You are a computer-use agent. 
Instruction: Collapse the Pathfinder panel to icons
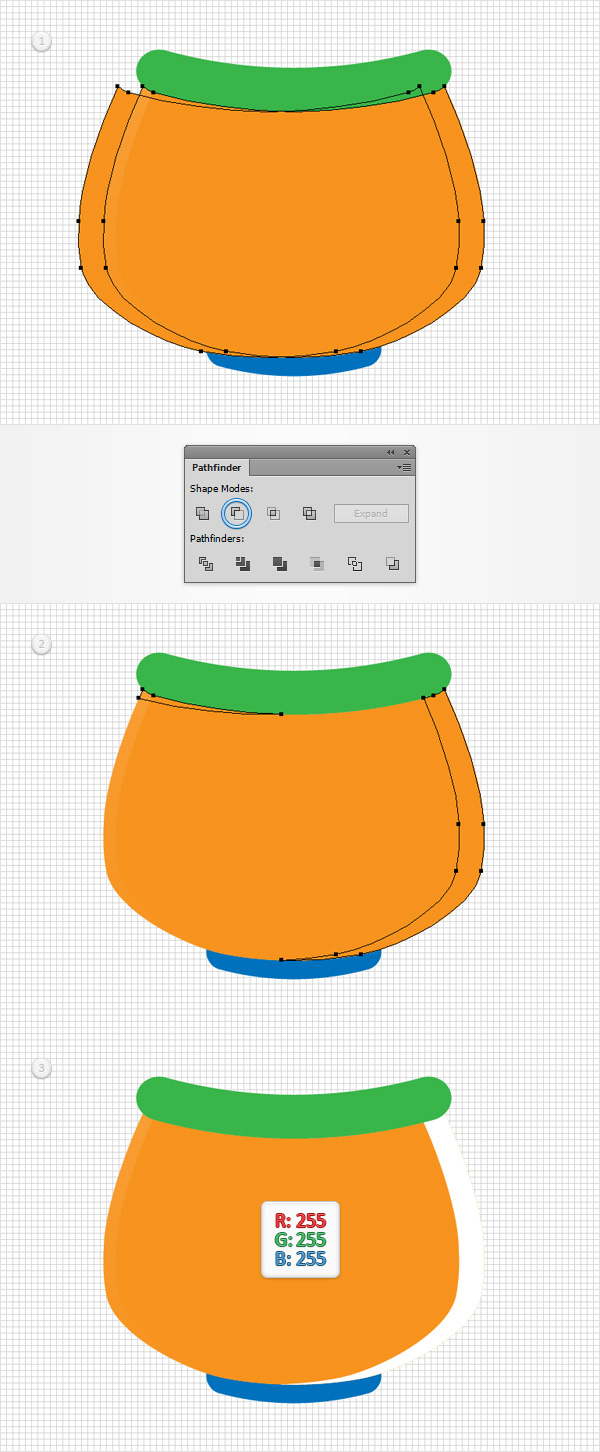(391, 452)
